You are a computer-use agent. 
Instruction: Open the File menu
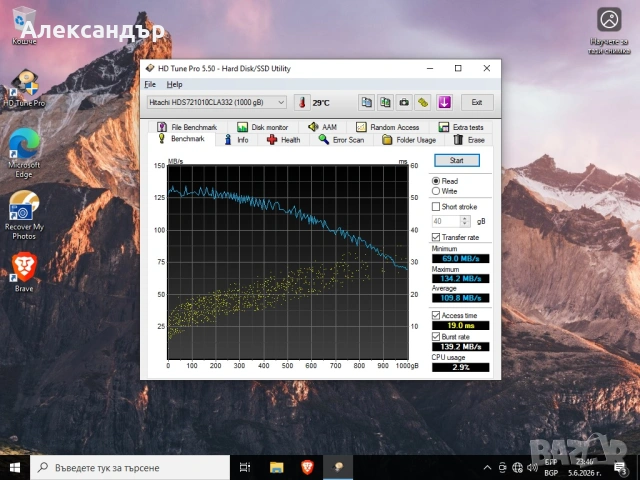point(150,84)
